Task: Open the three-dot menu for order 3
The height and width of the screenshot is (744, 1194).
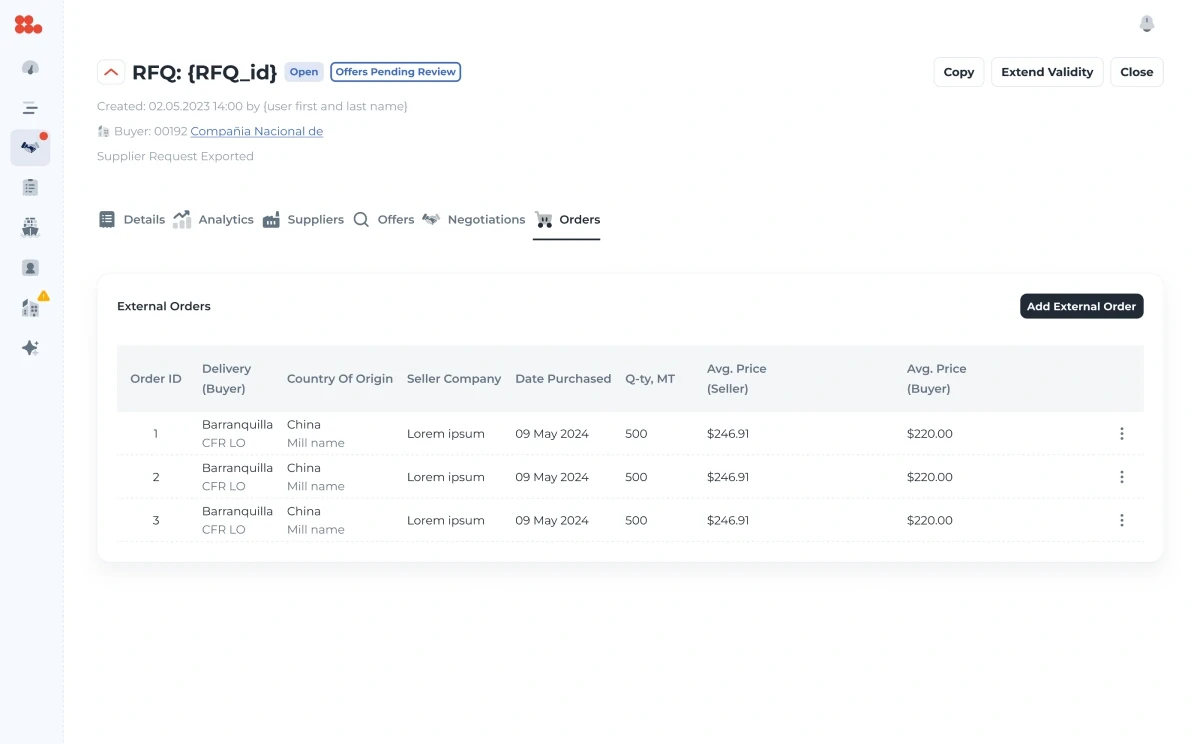Action: (1122, 521)
